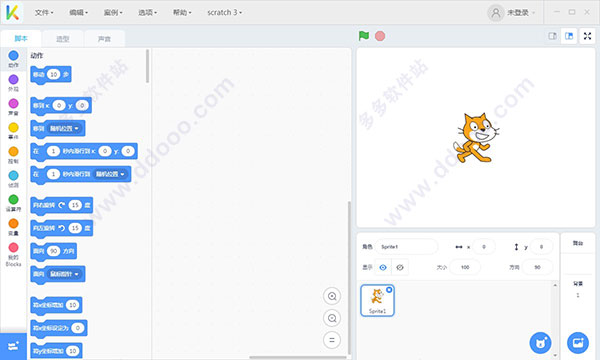The width and height of the screenshot is (600, 360).
Task: Stop the project with red stop button
Action: pyautogui.click(x=380, y=36)
